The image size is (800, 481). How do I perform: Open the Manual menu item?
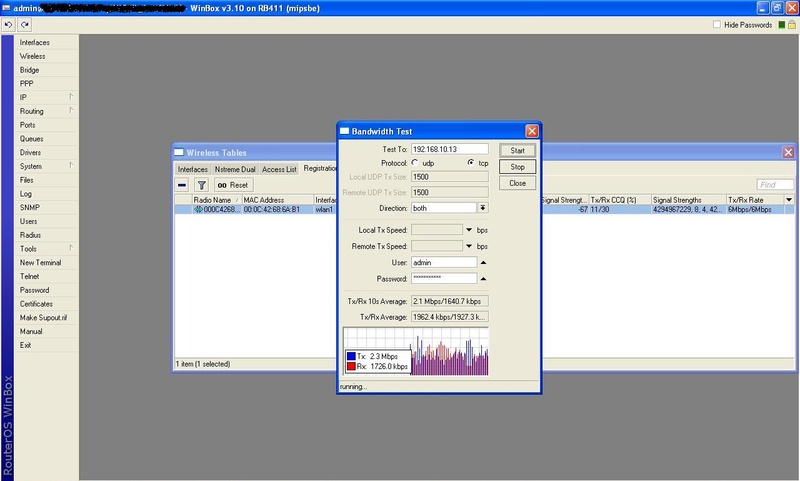(x=46, y=332)
